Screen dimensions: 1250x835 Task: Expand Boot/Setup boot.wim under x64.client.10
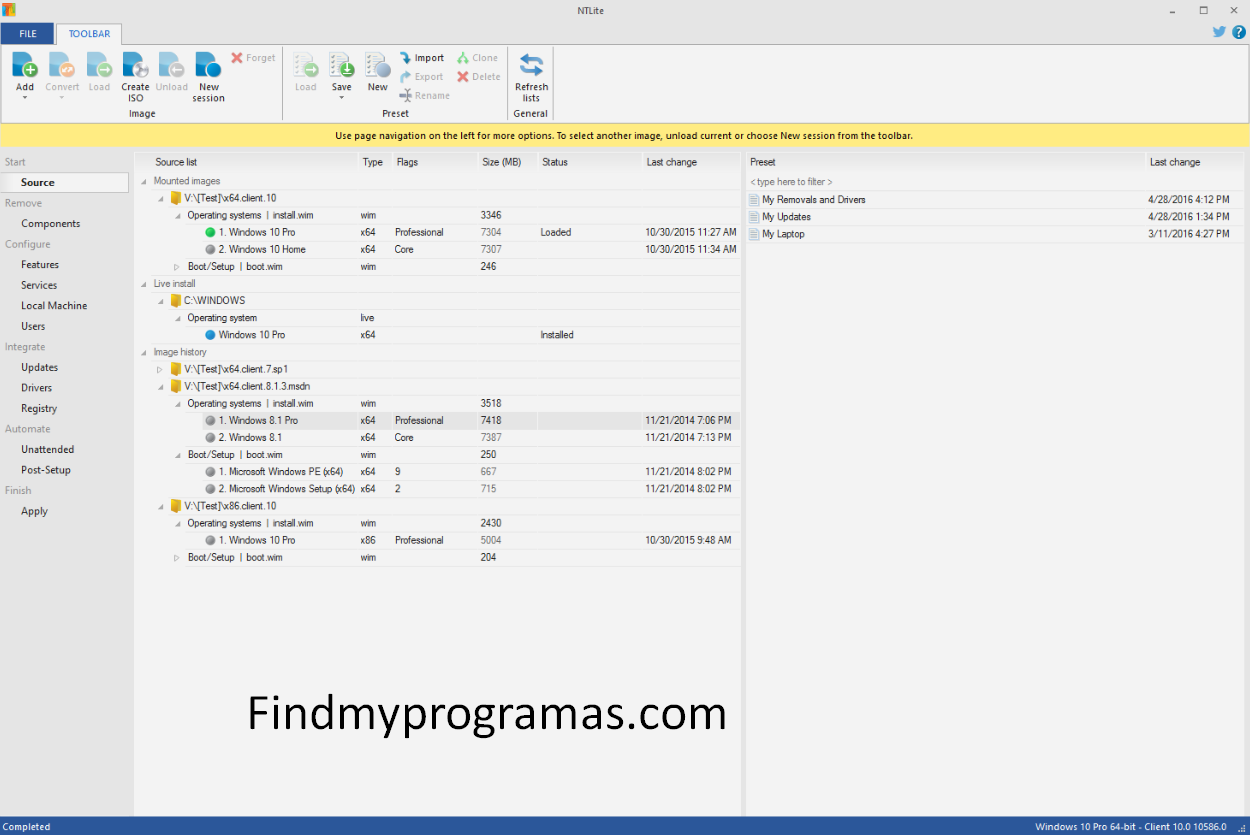(x=177, y=267)
